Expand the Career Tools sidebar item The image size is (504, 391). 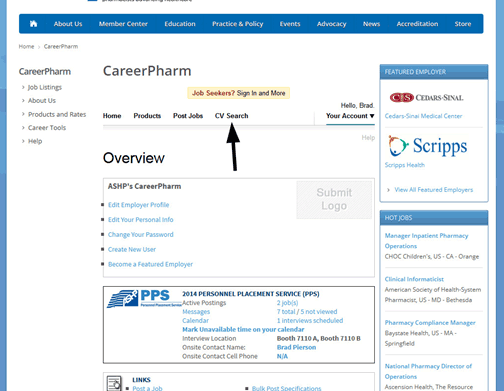[x=47, y=128]
